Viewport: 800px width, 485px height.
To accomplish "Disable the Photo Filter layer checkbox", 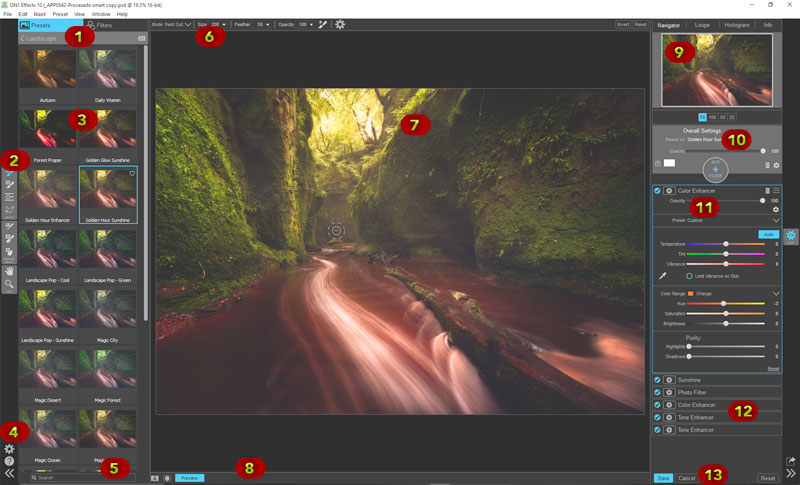I will [x=657, y=393].
